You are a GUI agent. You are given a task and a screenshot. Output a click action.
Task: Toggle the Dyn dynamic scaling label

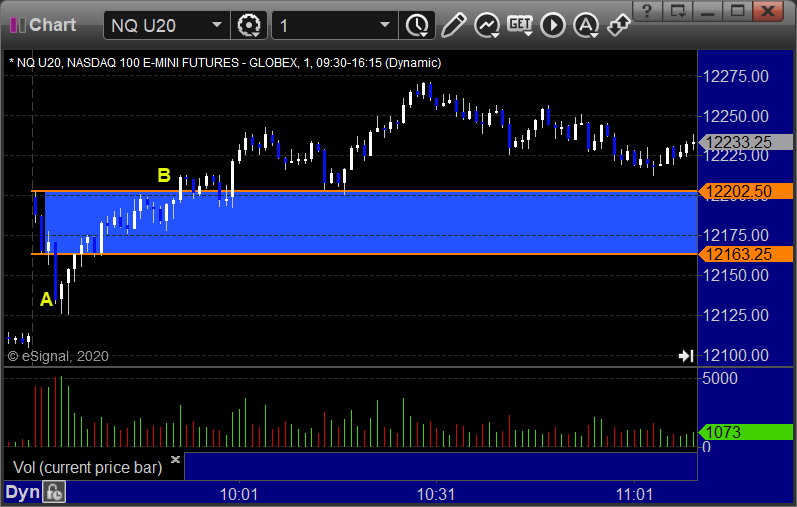(22, 492)
